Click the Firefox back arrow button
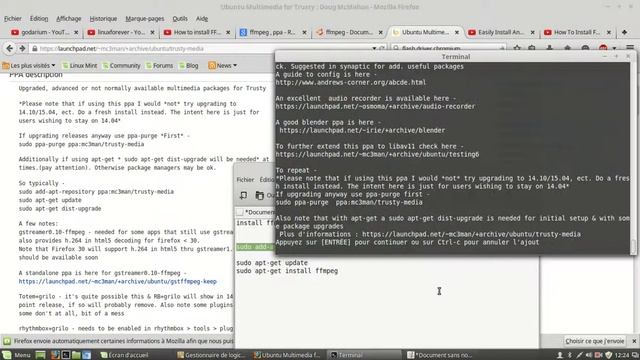Screen dimensions: 640x360 (x=9, y=49)
